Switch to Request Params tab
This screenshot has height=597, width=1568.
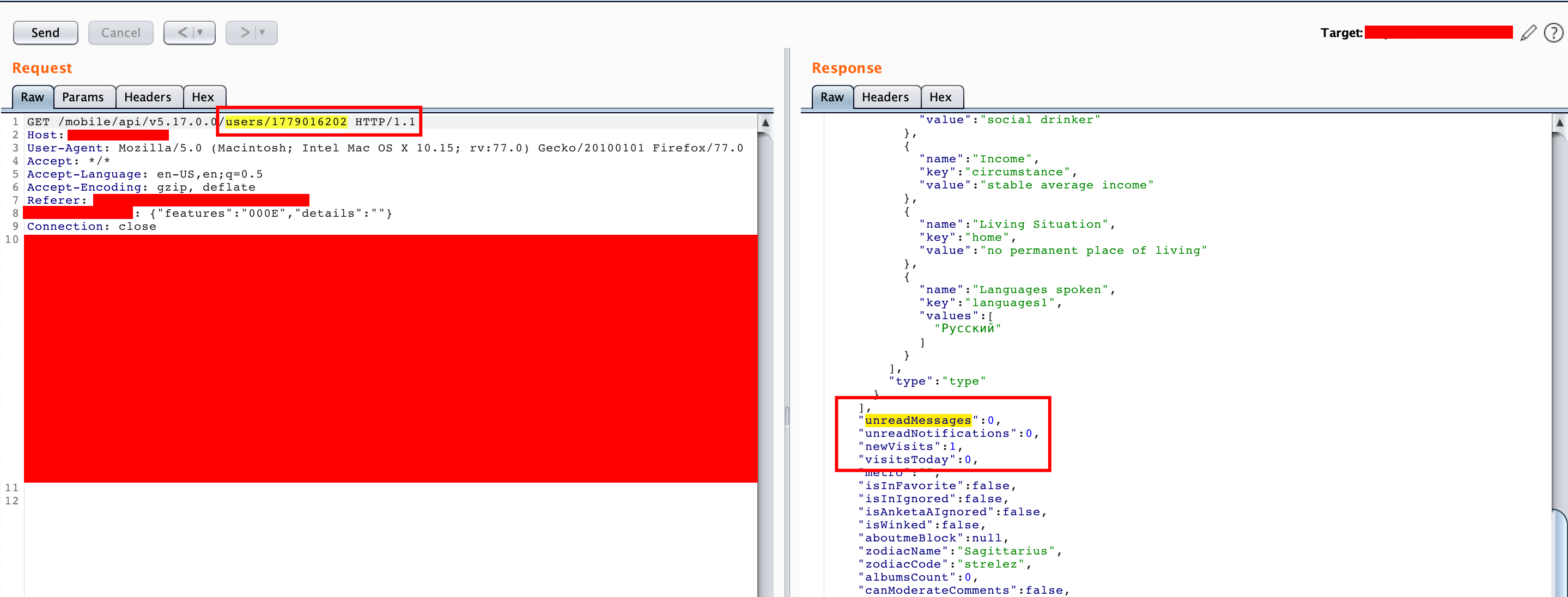(83, 98)
